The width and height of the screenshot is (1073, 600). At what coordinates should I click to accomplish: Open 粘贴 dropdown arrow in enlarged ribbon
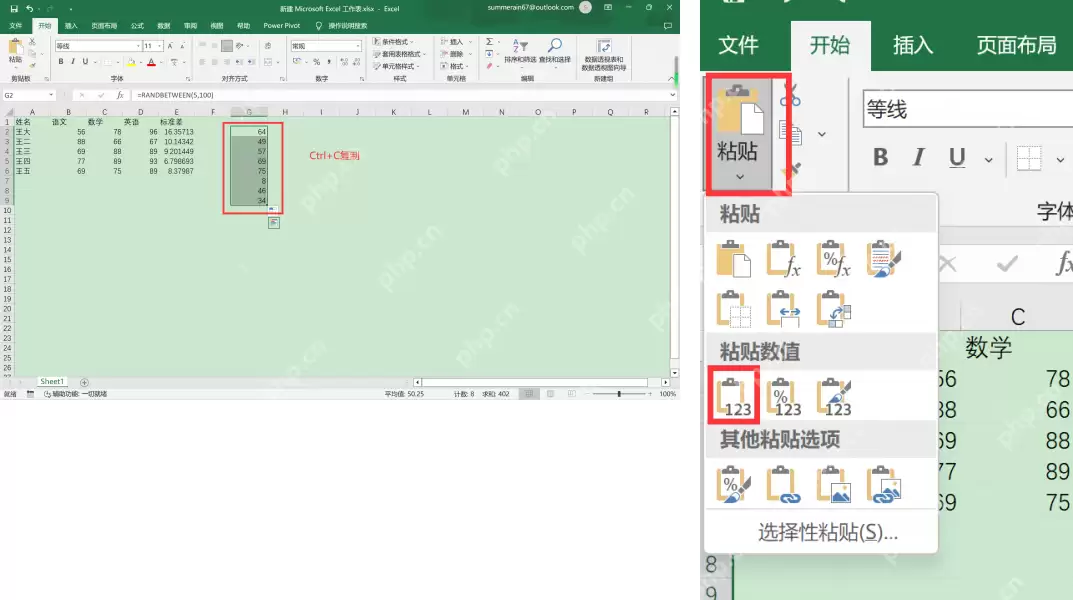click(739, 177)
